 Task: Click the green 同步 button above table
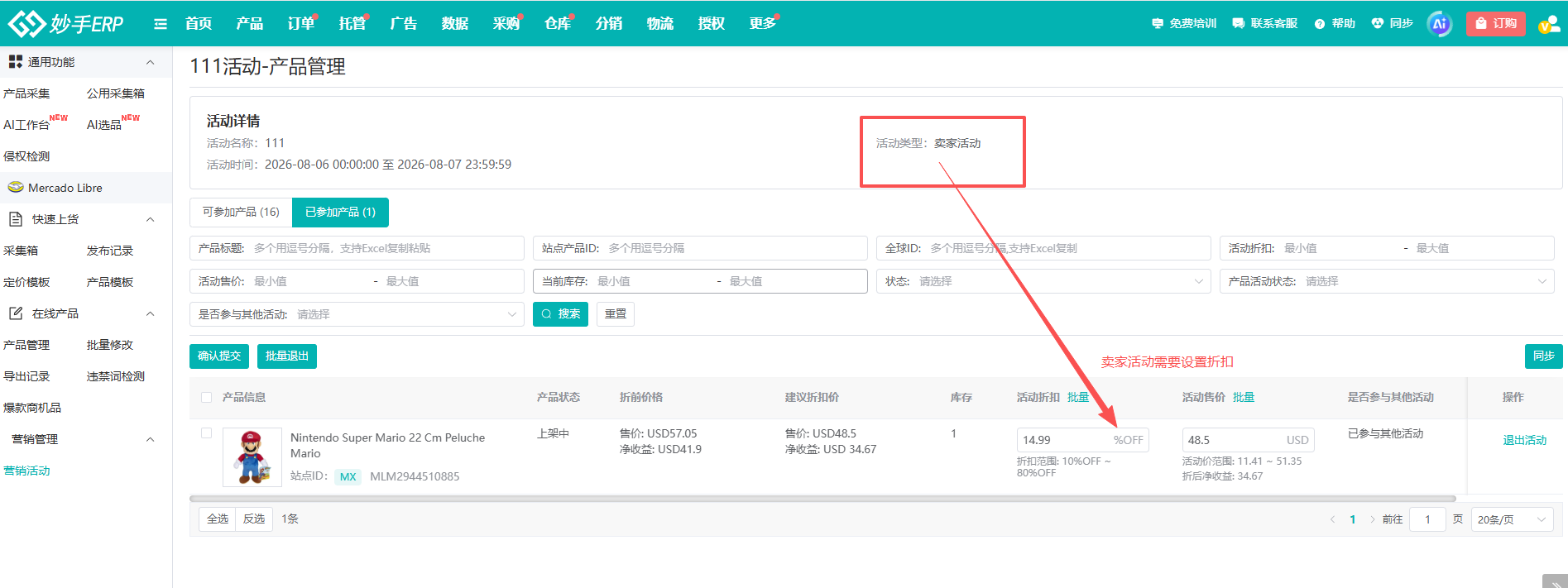[x=1544, y=356]
